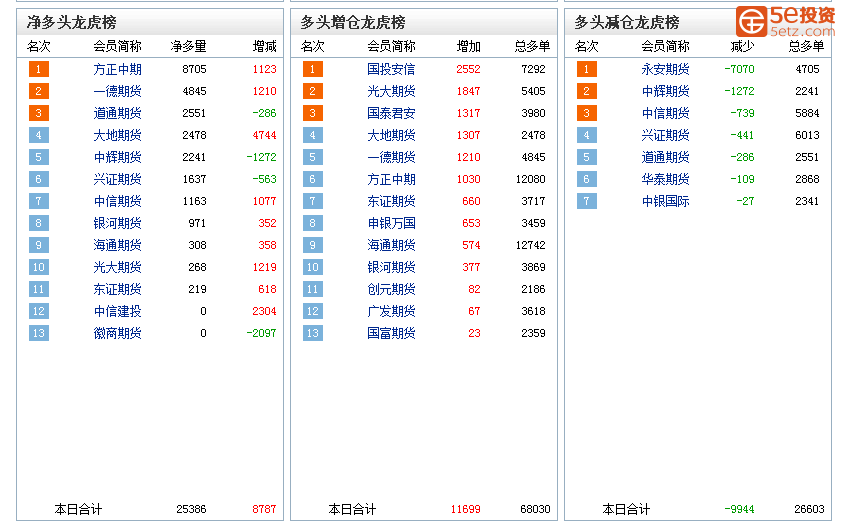The image size is (843, 526).
Task: Open 光大期货 in 净多头龙虎榜
Action: [x=117, y=267]
